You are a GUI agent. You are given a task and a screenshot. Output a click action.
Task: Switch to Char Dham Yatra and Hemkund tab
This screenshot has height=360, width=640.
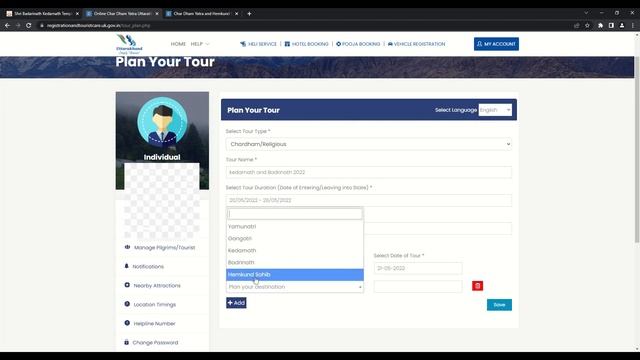click(202, 13)
